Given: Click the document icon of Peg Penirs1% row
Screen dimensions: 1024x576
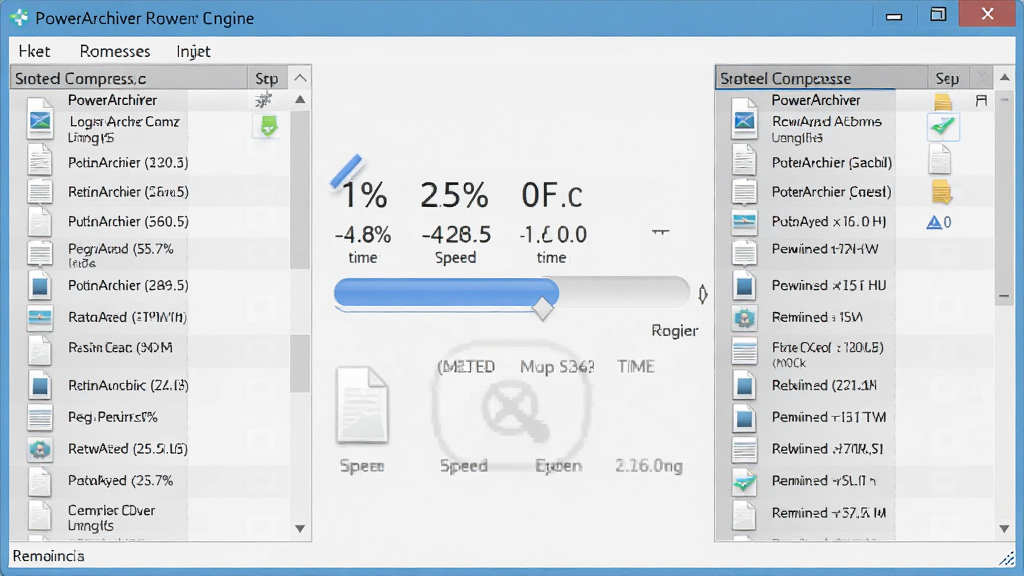Looking at the screenshot, I should 40,417.
